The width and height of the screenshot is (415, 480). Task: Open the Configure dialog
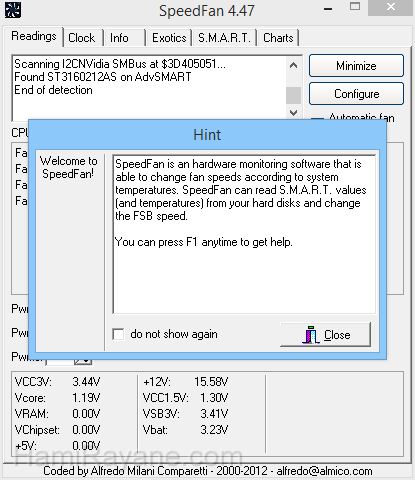[356, 94]
